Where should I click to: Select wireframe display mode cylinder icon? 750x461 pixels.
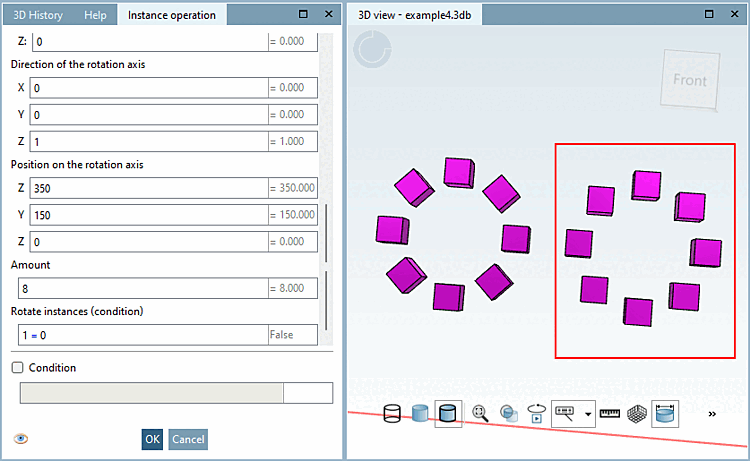(x=392, y=414)
